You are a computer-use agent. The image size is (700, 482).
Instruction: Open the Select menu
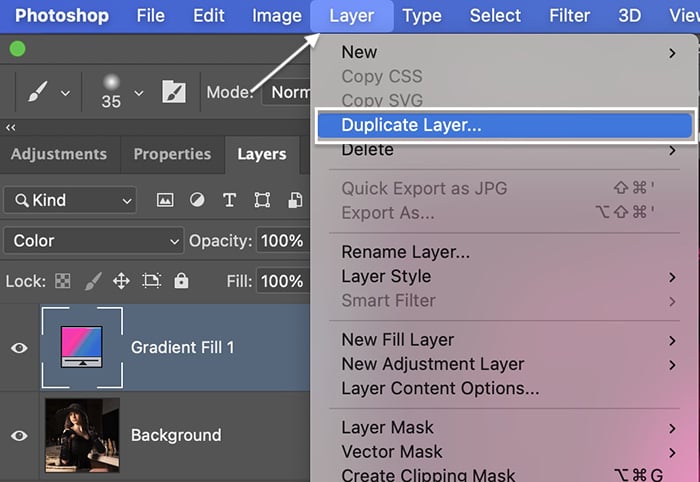click(495, 16)
